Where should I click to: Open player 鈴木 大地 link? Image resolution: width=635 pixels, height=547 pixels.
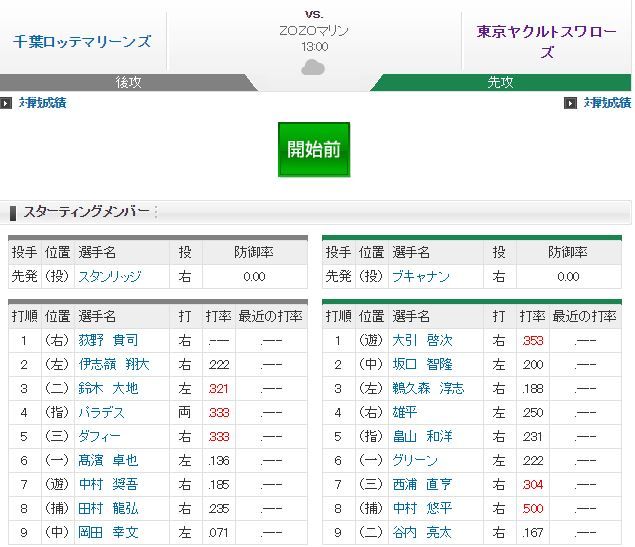coord(108,388)
